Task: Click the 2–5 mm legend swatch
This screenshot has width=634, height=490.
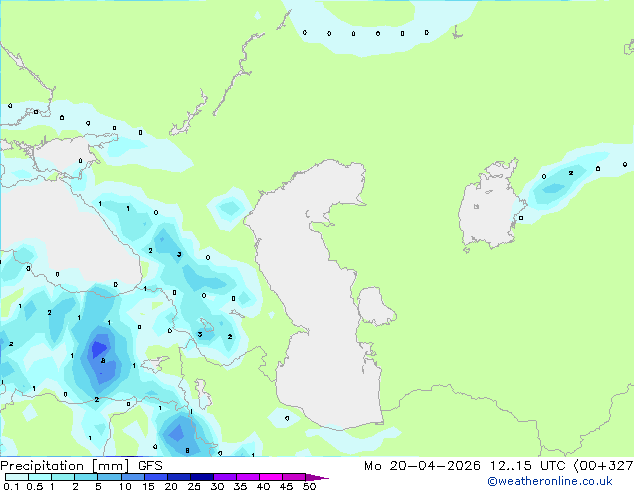Action: pyautogui.click(x=86, y=477)
